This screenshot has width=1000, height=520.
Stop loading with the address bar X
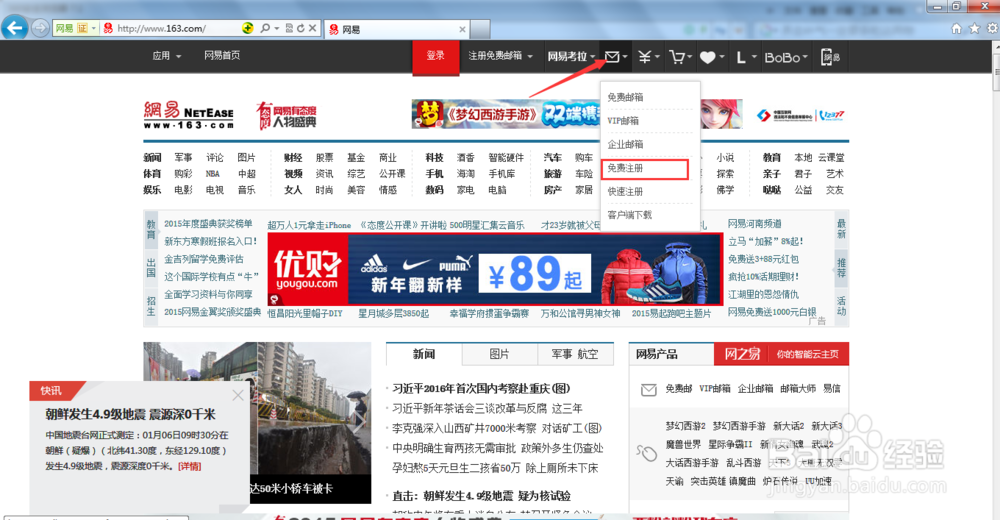[312, 28]
